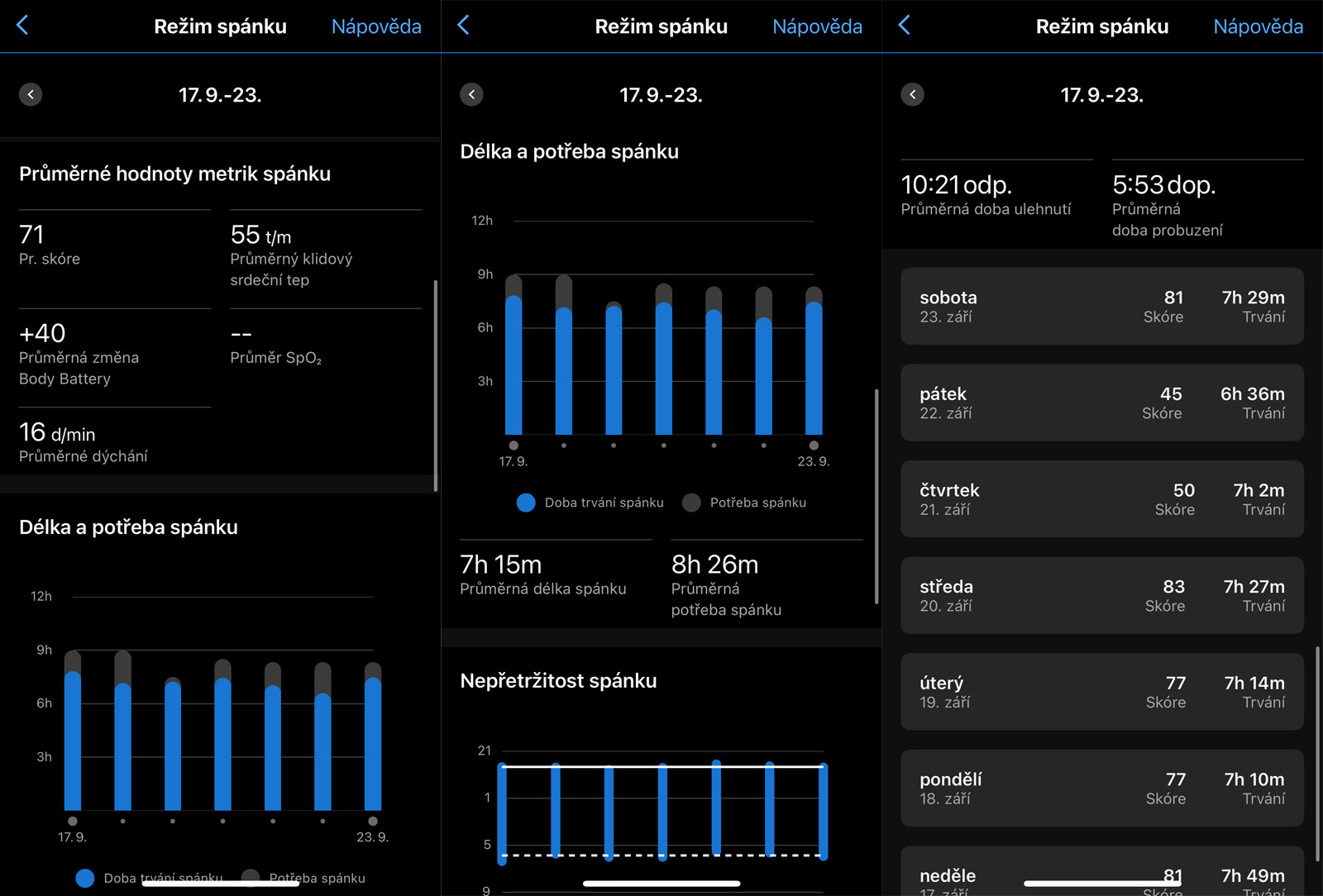Image resolution: width=1323 pixels, height=896 pixels.
Task: Go to previous week on the left screen
Action: tap(31, 94)
